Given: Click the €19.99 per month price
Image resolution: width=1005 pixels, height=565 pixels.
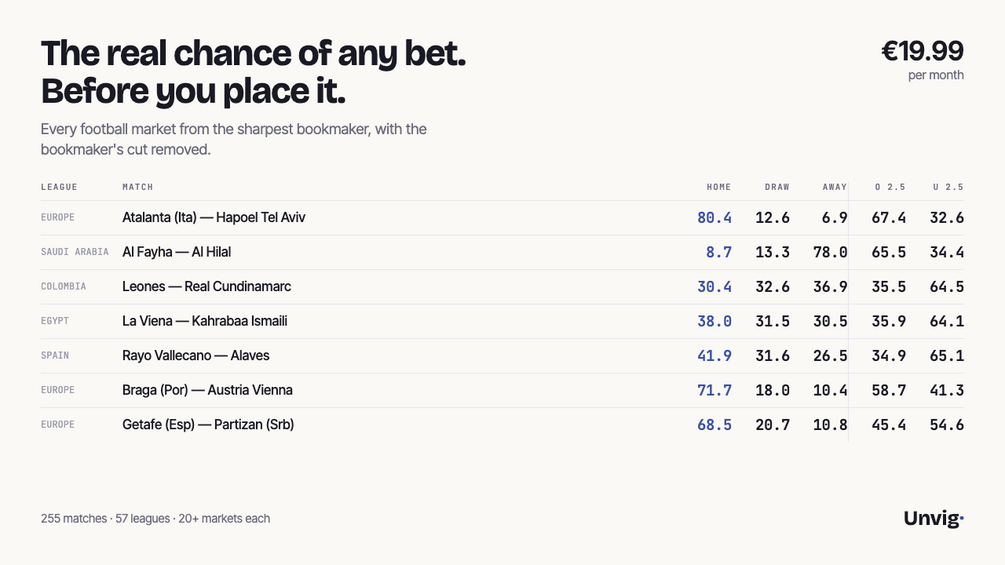Looking at the screenshot, I should 922,60.
